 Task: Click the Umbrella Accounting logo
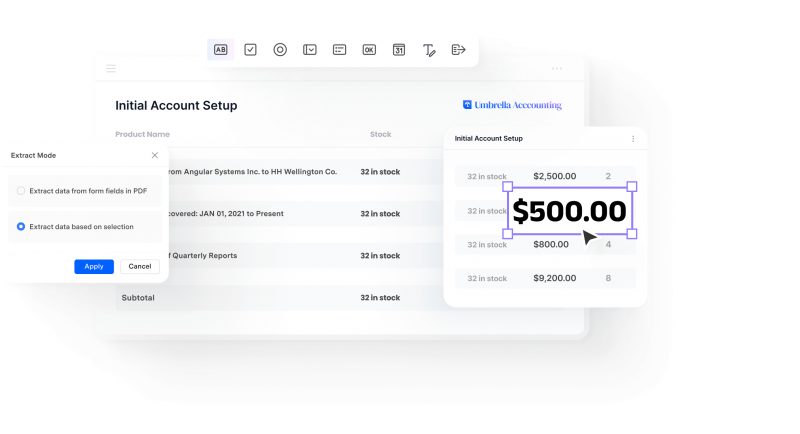pyautogui.click(x=512, y=105)
